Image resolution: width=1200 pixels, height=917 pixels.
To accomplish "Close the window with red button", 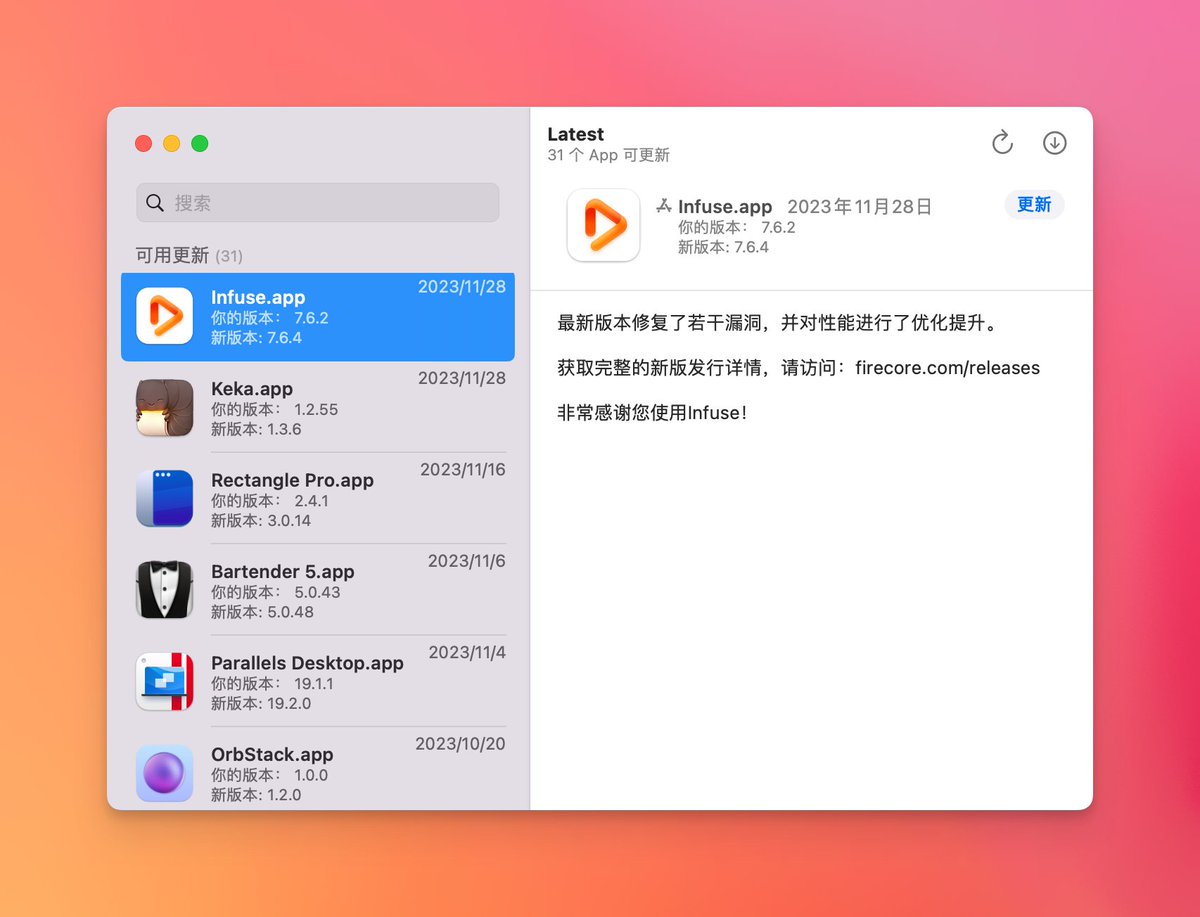I will click(143, 143).
